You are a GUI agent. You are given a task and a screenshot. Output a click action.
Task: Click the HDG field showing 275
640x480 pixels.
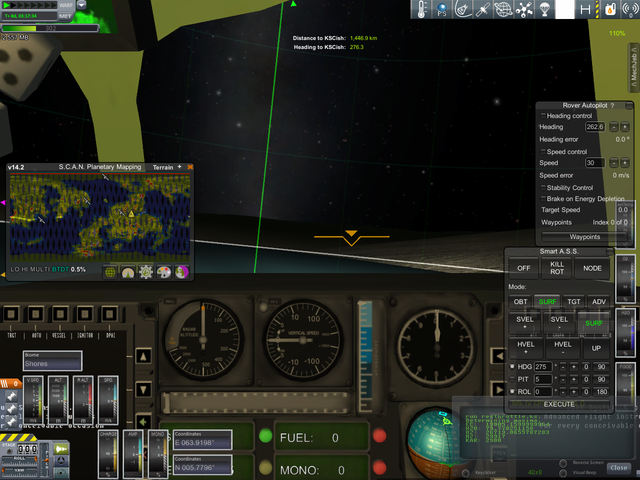(543, 367)
